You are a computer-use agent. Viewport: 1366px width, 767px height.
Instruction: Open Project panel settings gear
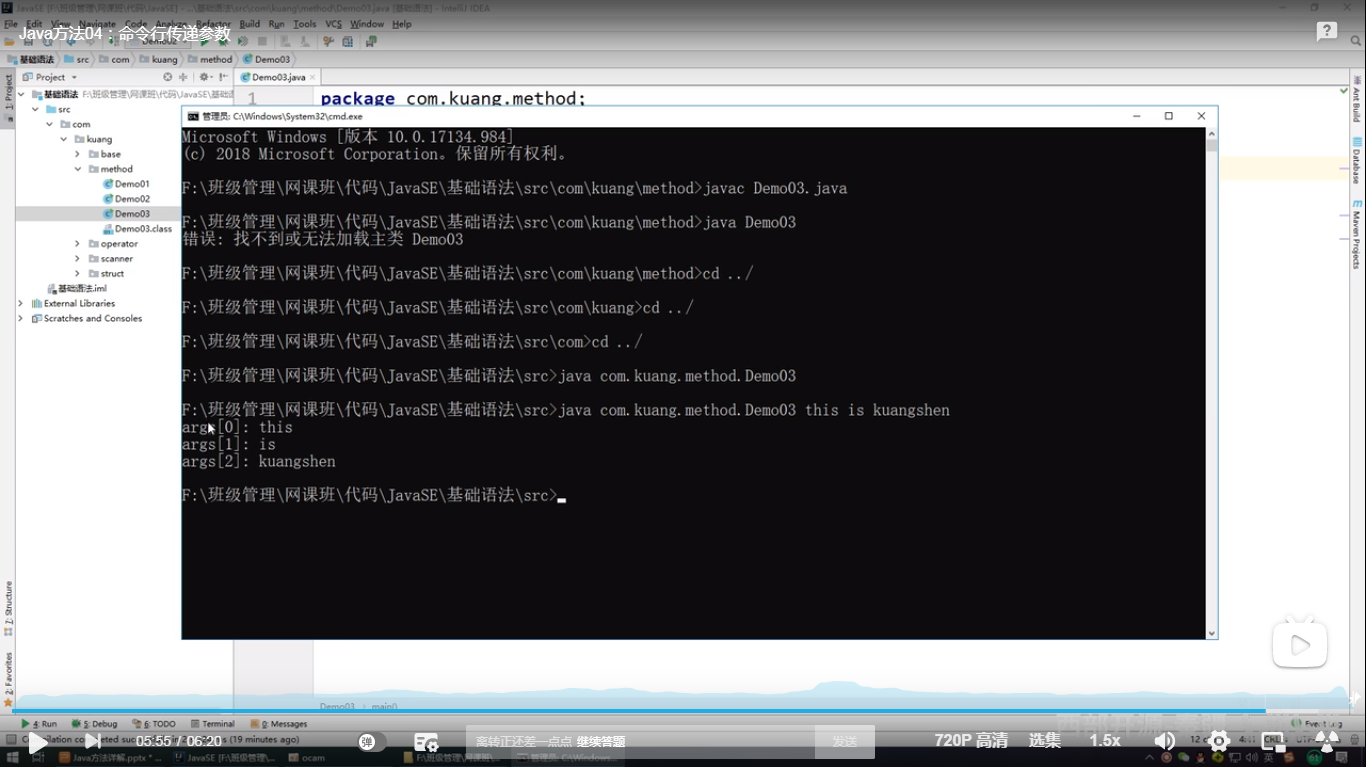[x=204, y=77]
